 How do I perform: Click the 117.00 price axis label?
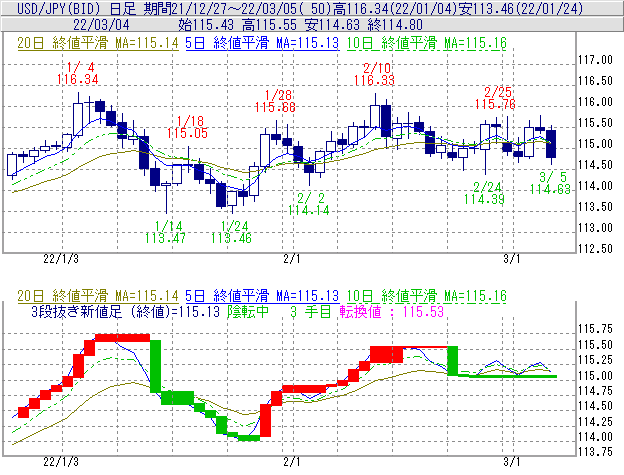(x=595, y=60)
